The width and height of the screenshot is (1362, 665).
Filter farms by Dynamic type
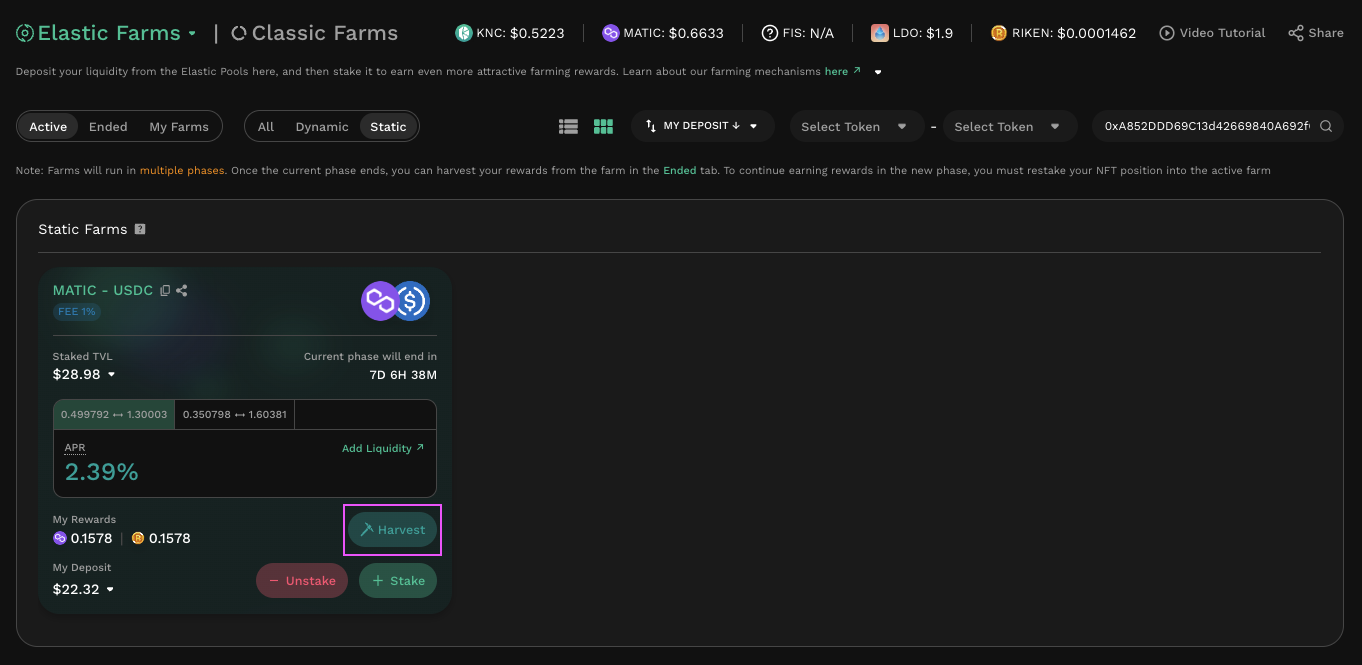click(x=322, y=127)
